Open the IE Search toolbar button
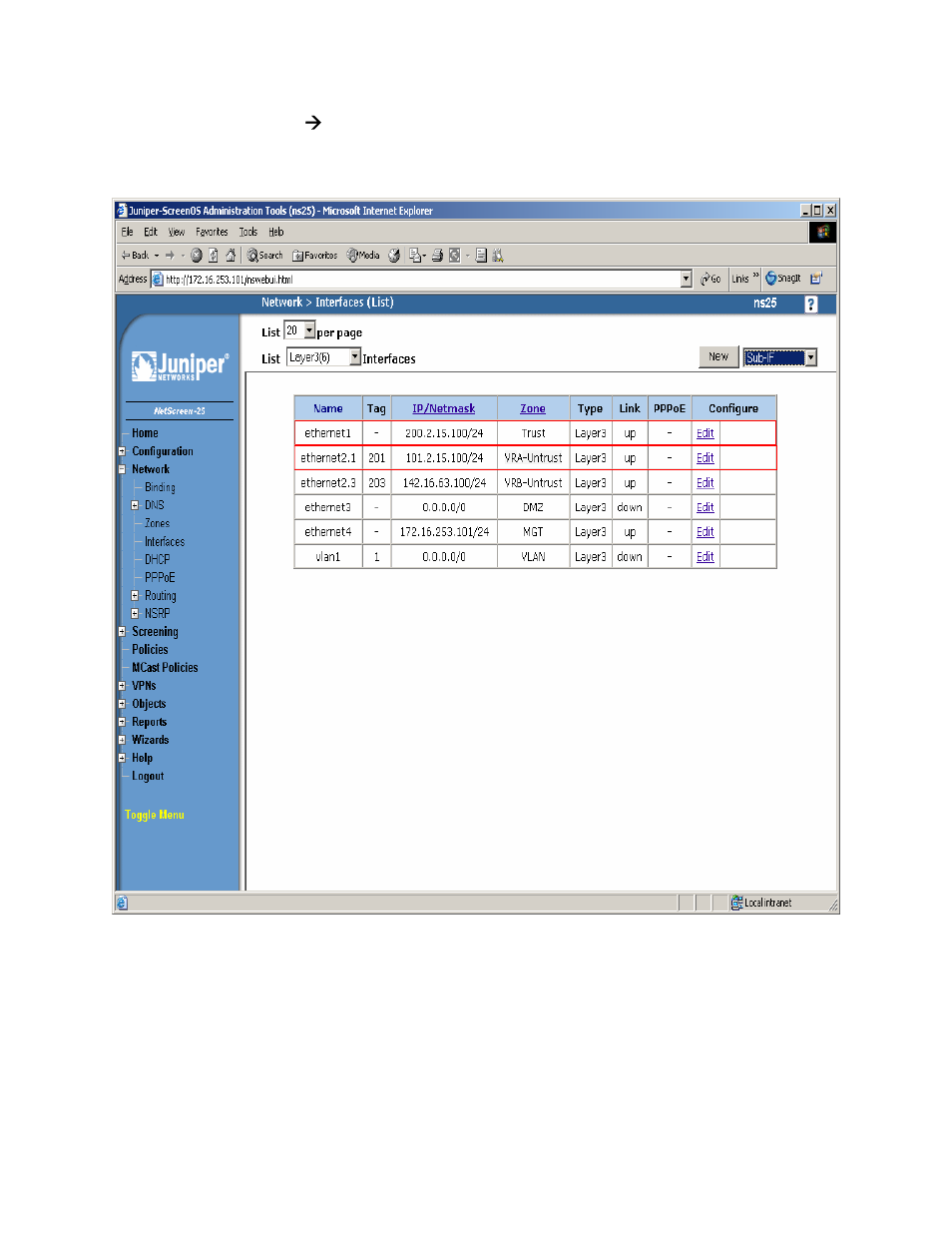Viewport: 952px width, 1233px height. 265,256
